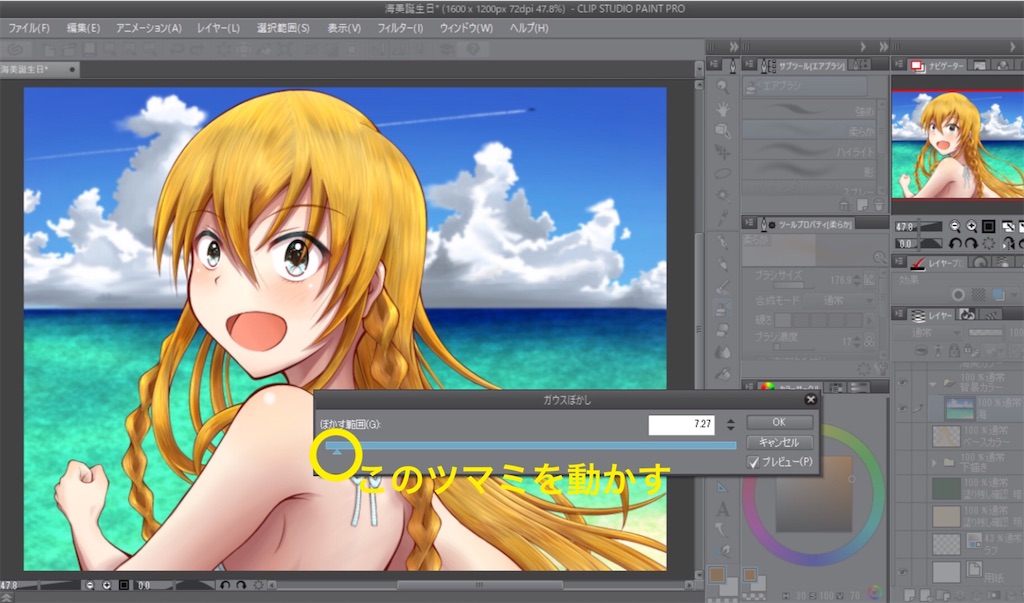Click the navigator preview thumbnail
Image resolution: width=1024 pixels, height=603 pixels.
(x=957, y=144)
